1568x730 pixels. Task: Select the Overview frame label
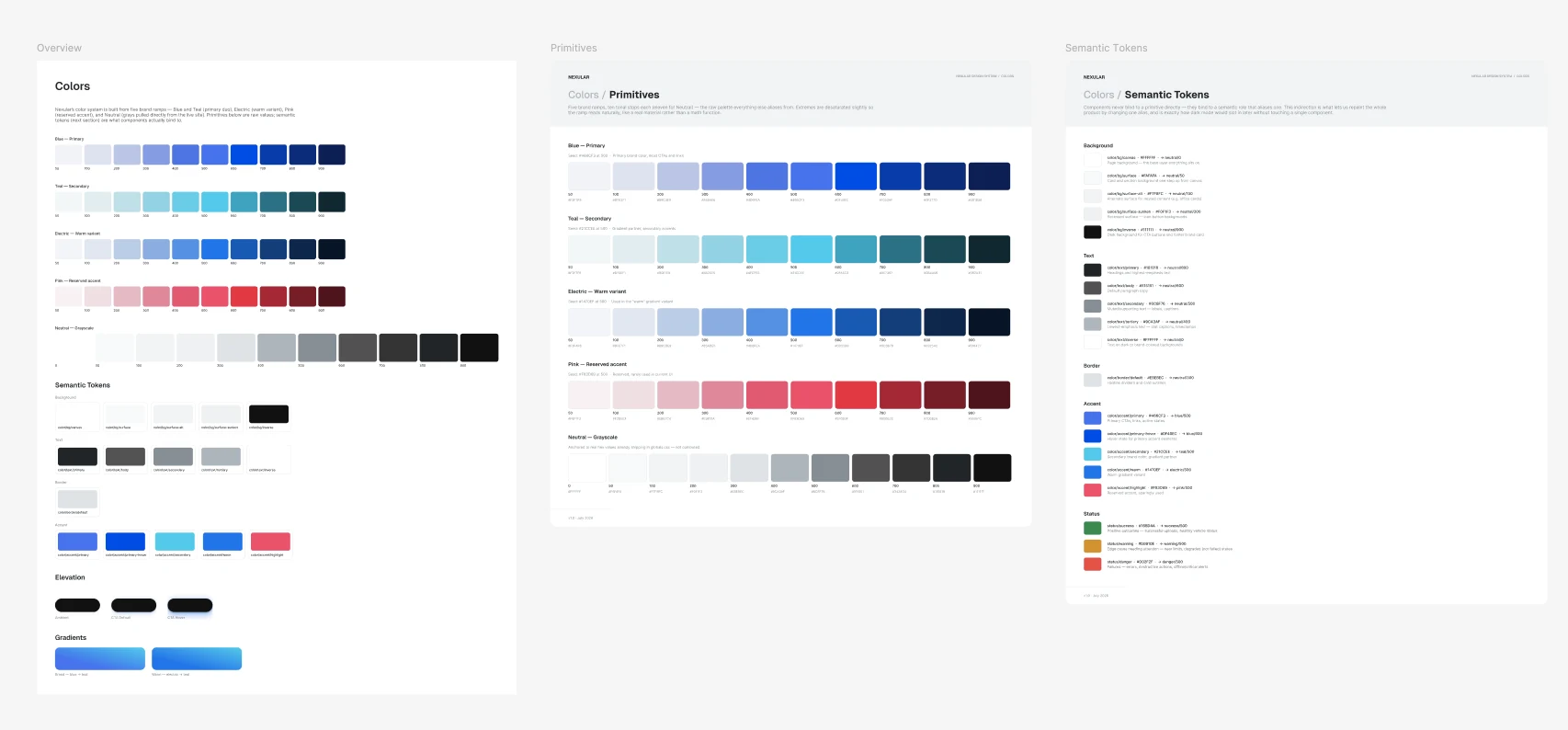59,48
